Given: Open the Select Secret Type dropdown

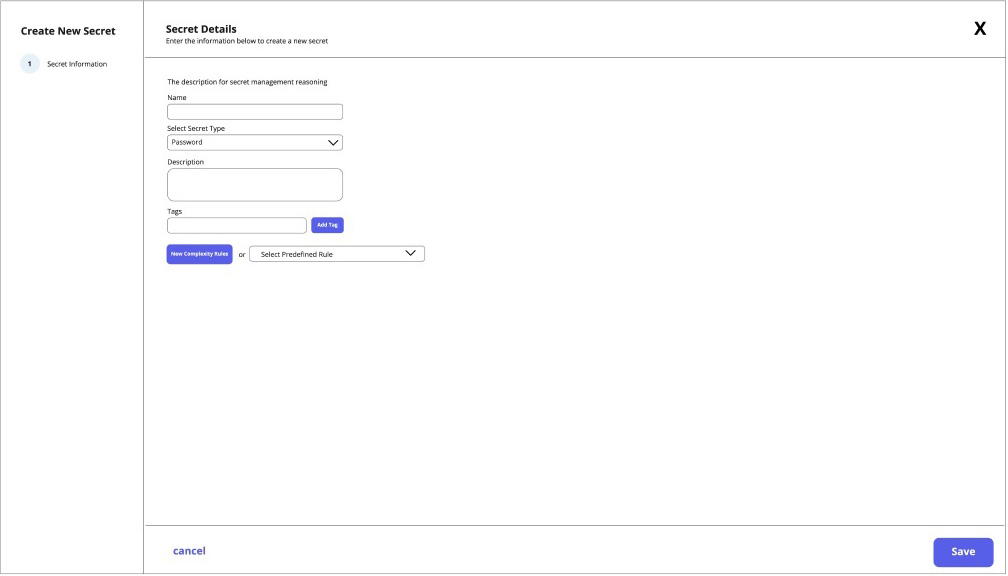Looking at the screenshot, I should (x=255, y=141).
